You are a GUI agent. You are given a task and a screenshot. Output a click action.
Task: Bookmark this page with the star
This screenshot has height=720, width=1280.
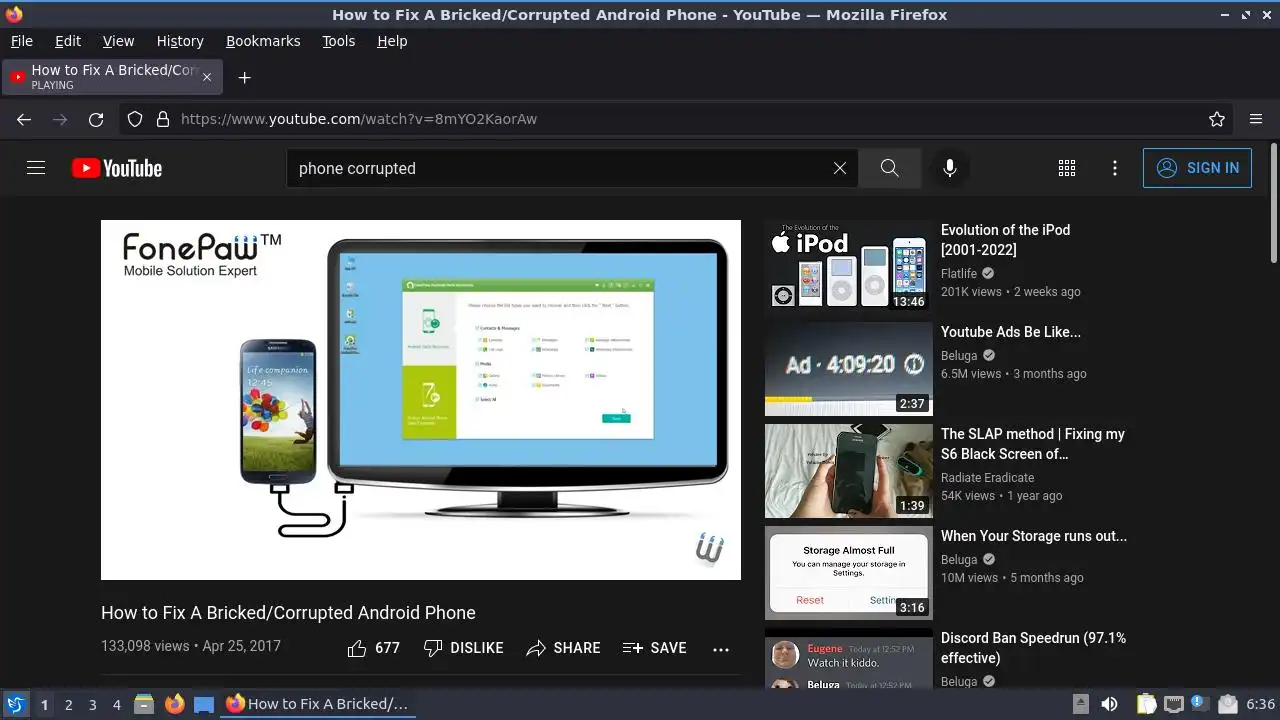1217,119
